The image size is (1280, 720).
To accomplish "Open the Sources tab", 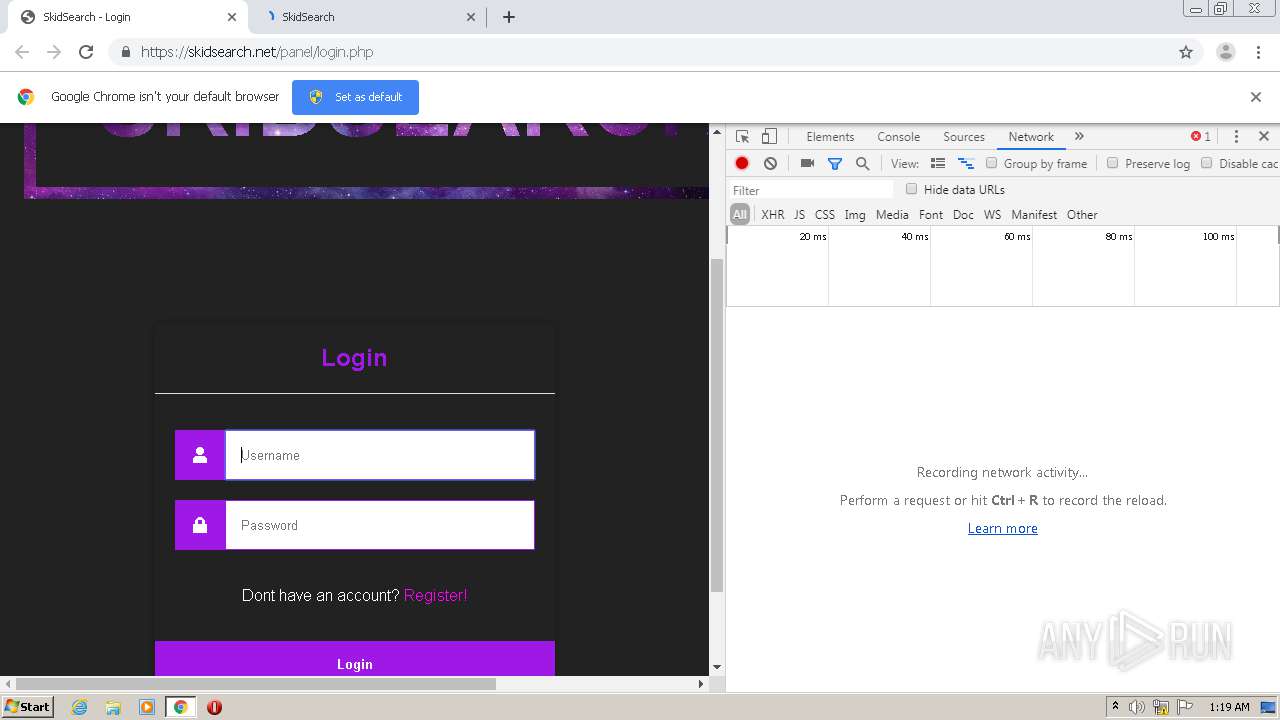I will 964,137.
